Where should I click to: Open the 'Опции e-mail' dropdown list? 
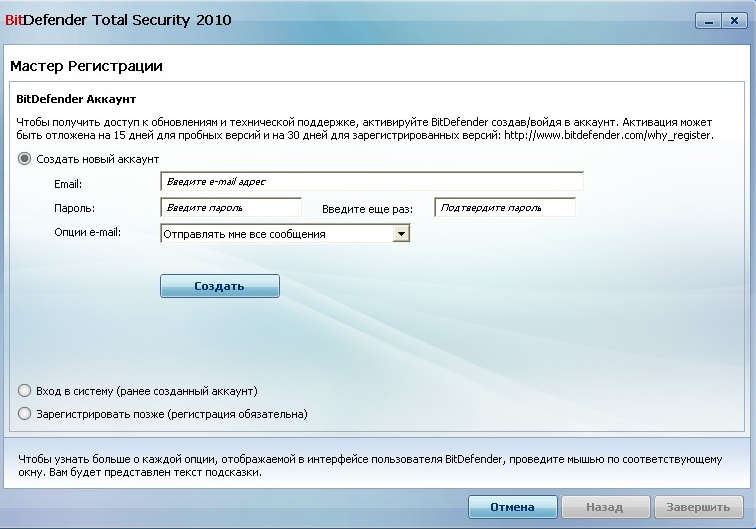[x=401, y=233]
